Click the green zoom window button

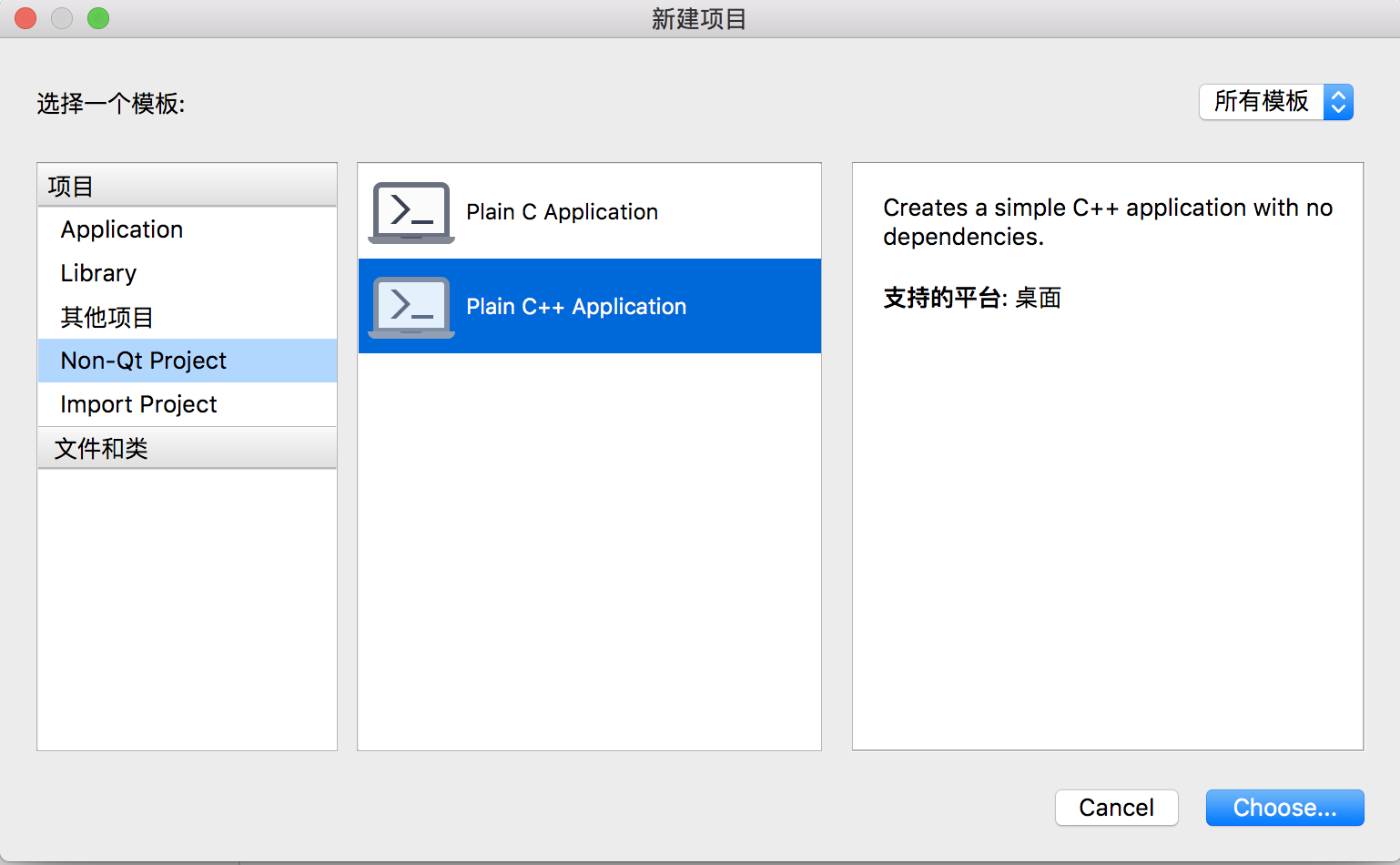tap(97, 17)
